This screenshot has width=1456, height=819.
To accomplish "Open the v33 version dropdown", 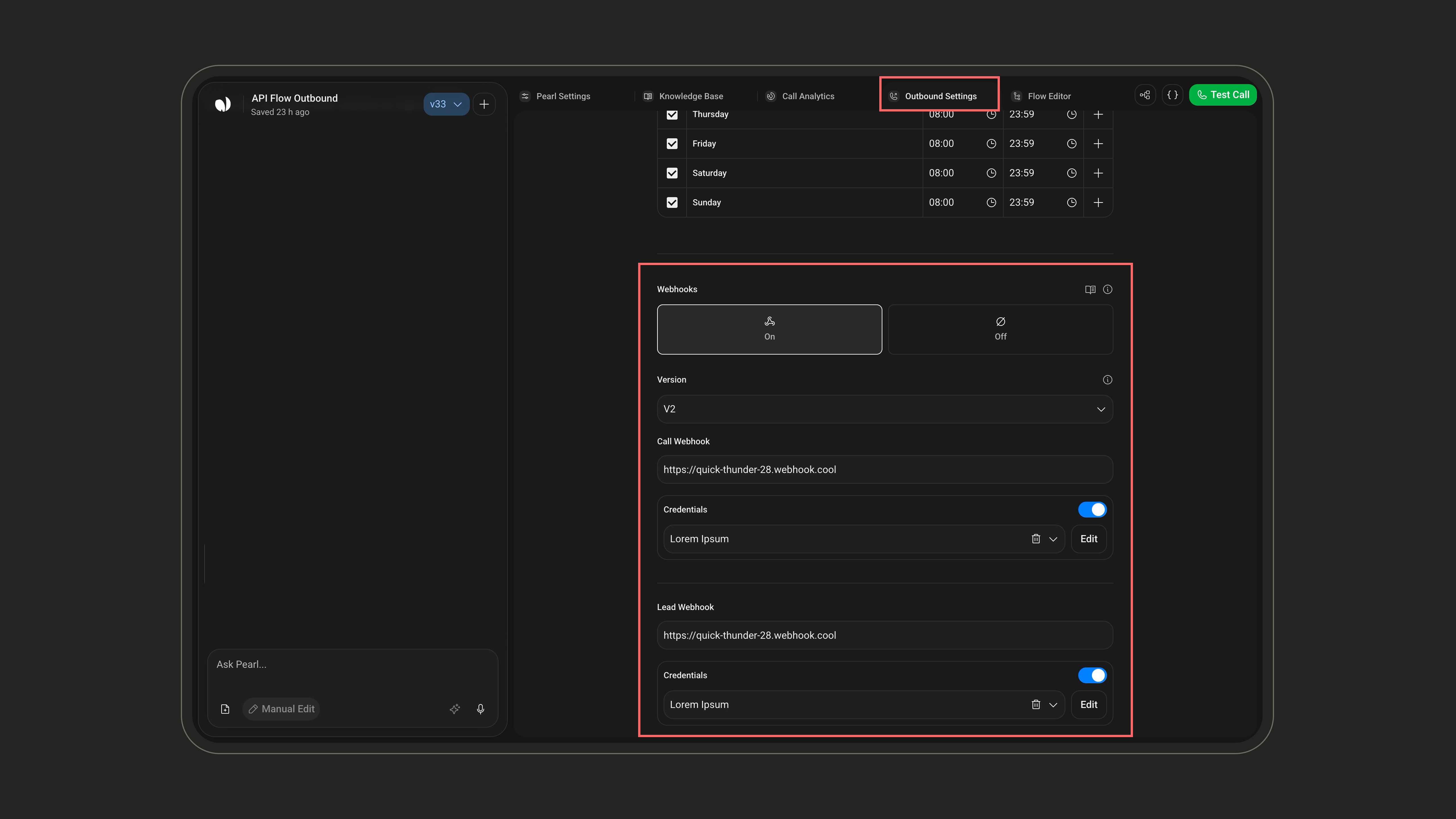I will tap(446, 104).
